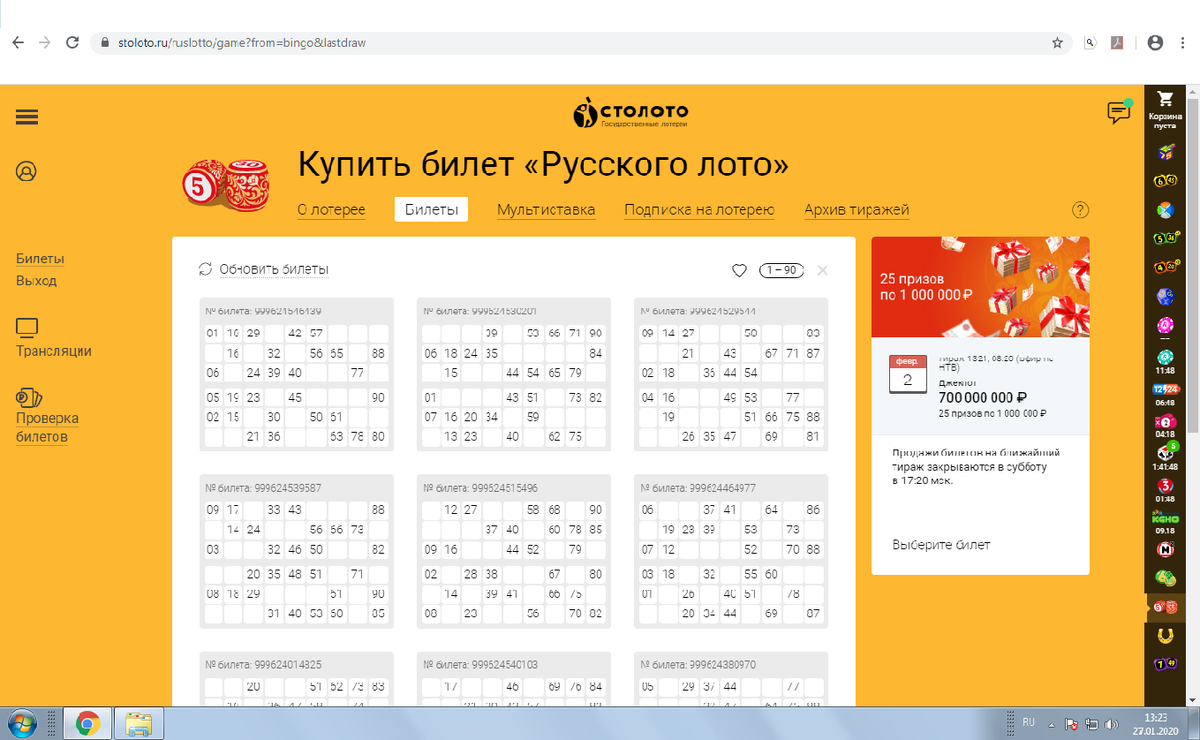
Task: Toggle the bookmark star in address bar
Action: [1055, 43]
